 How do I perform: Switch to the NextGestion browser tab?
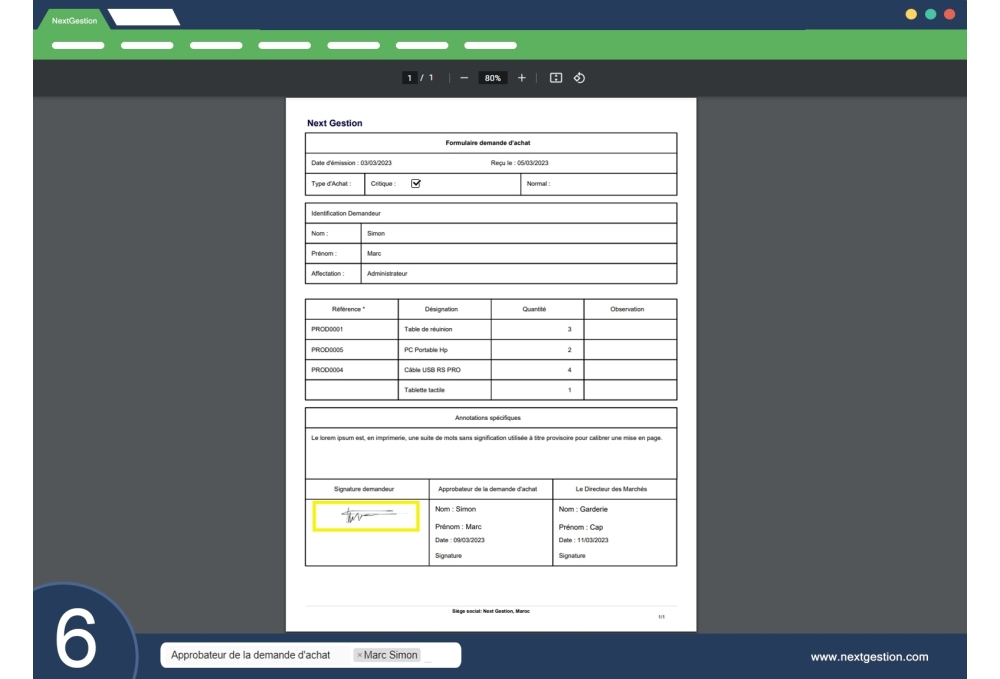tap(75, 17)
